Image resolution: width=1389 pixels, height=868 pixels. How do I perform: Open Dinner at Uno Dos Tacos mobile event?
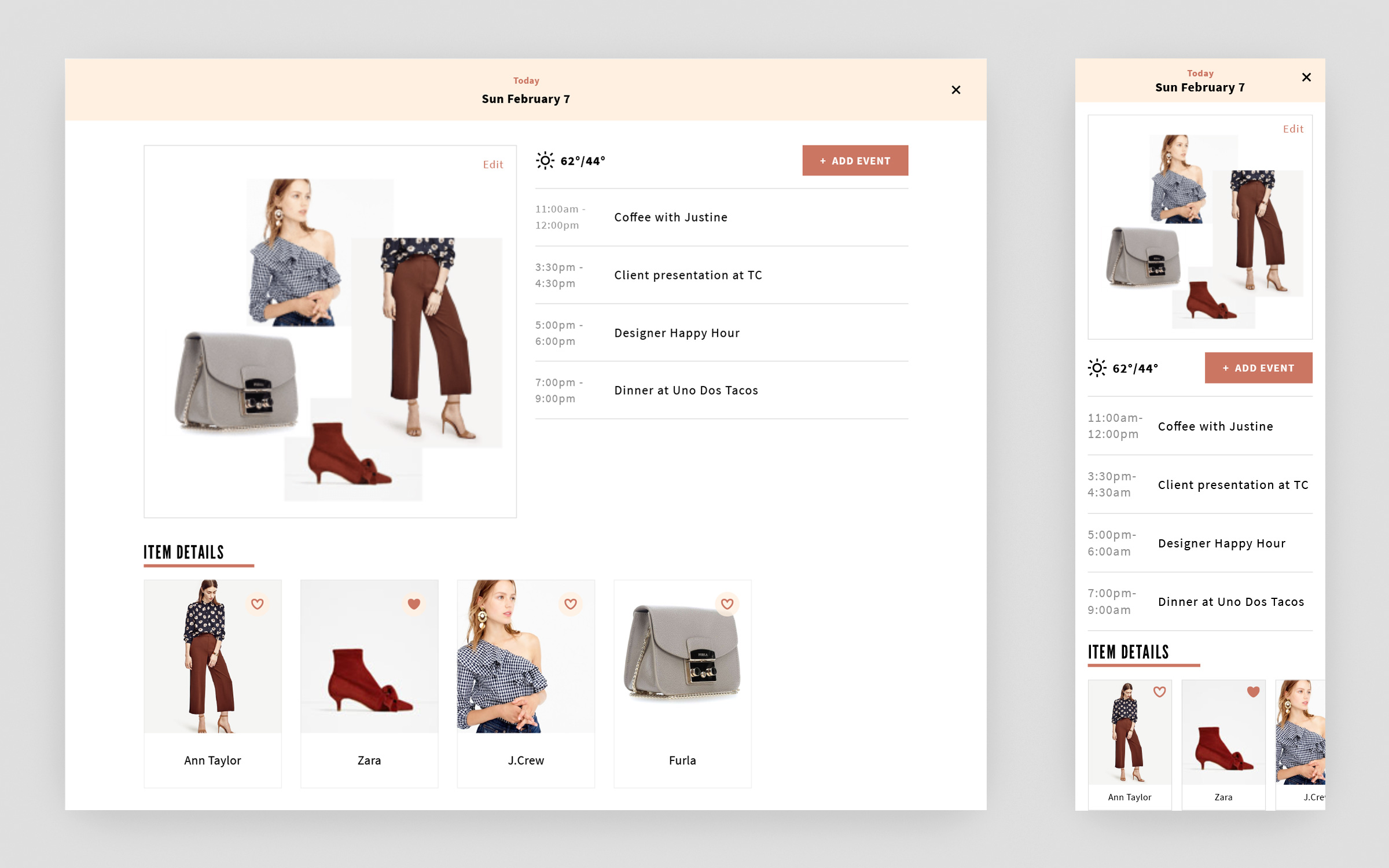click(1230, 602)
